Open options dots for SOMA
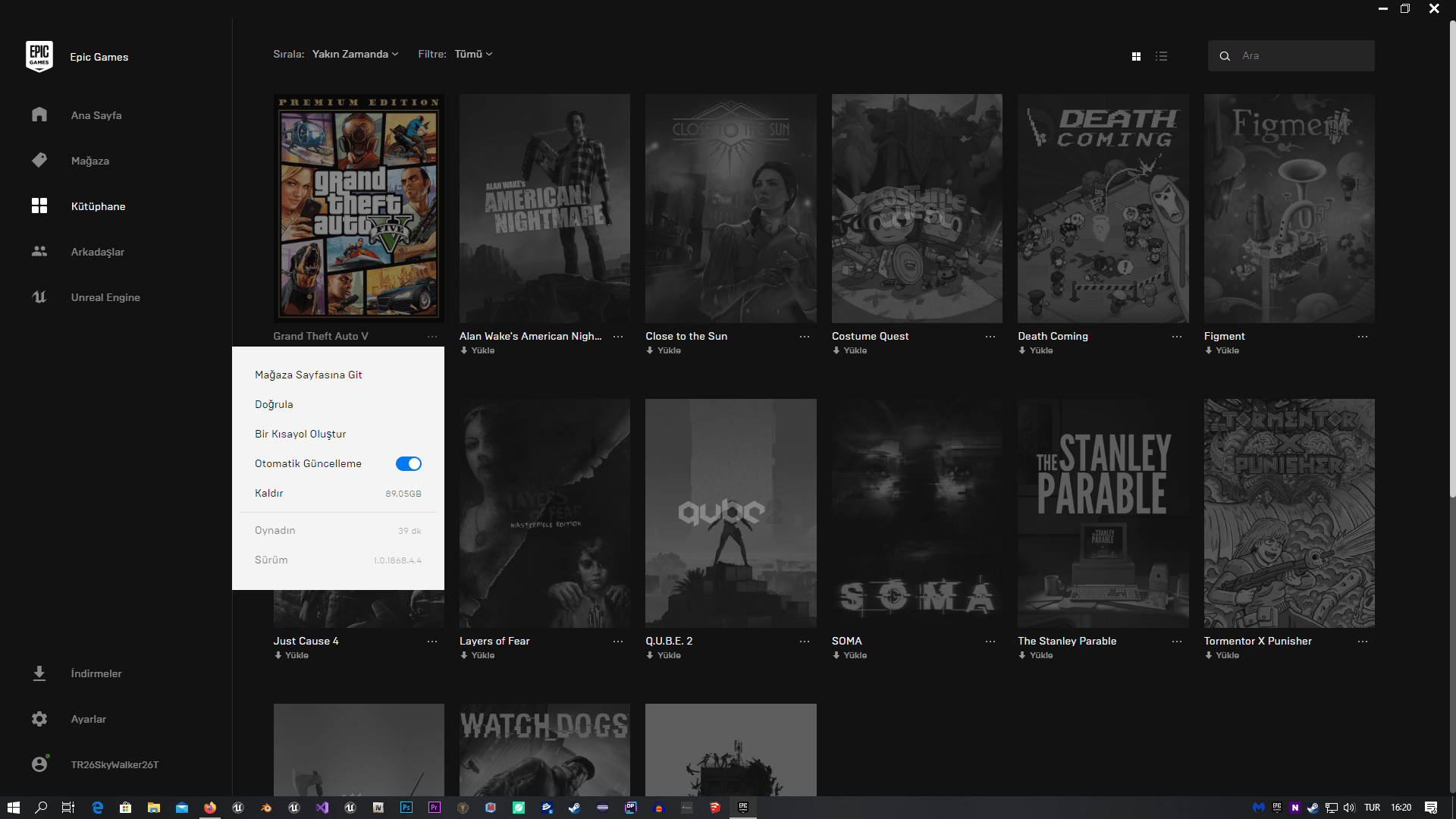 point(990,642)
